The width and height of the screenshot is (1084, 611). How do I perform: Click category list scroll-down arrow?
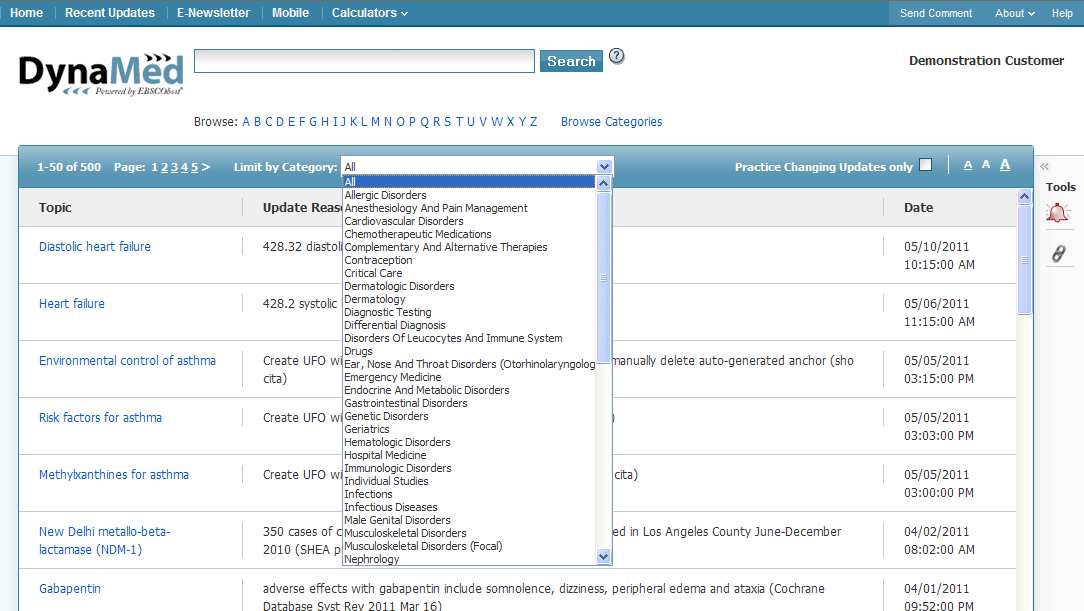(x=604, y=556)
